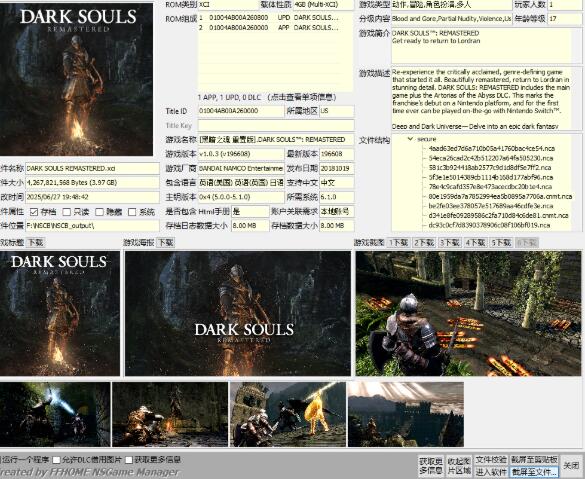Viewport: 585px width, 479px height.
Task: Tick the 获取更多信息 checkbox at bottom
Action: 129,460
